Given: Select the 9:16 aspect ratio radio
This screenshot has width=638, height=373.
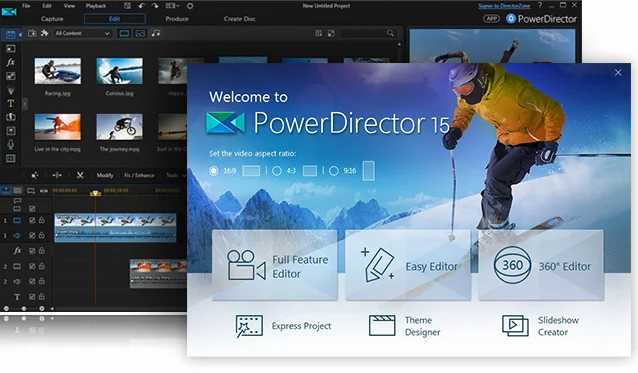Looking at the screenshot, I should click(334, 171).
